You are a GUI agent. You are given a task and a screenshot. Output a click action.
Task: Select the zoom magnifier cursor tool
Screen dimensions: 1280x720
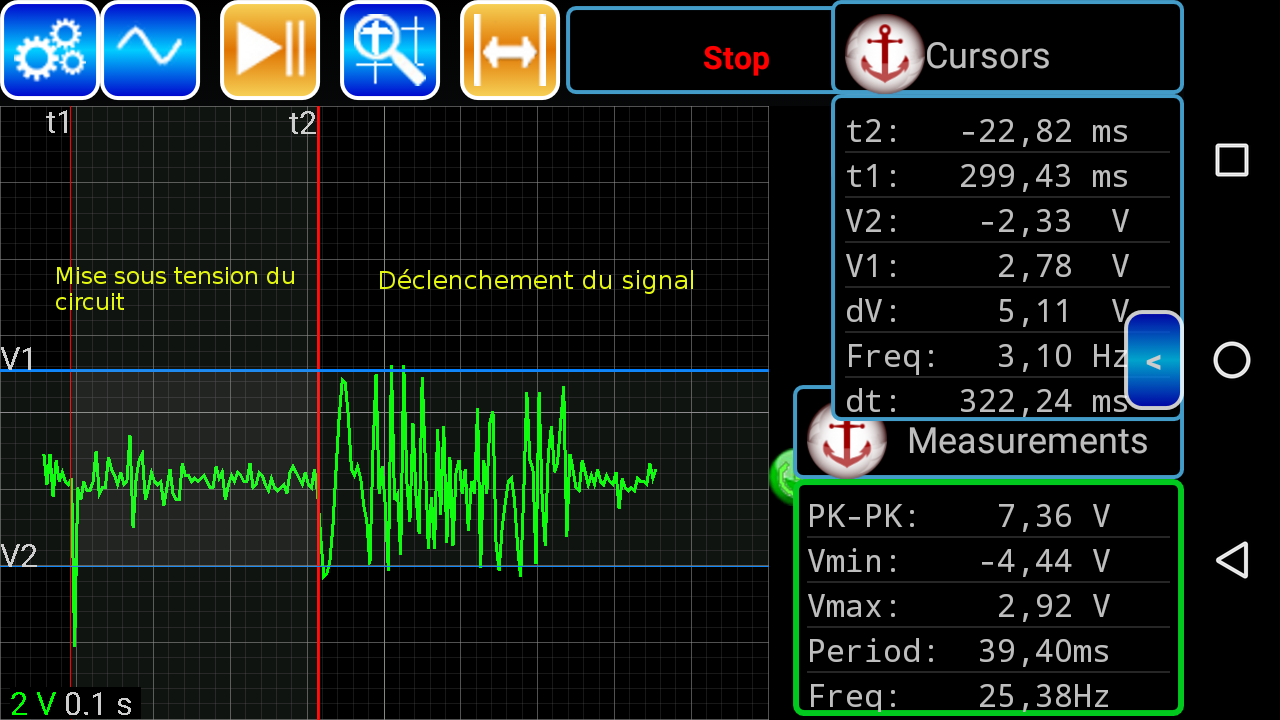[390, 50]
